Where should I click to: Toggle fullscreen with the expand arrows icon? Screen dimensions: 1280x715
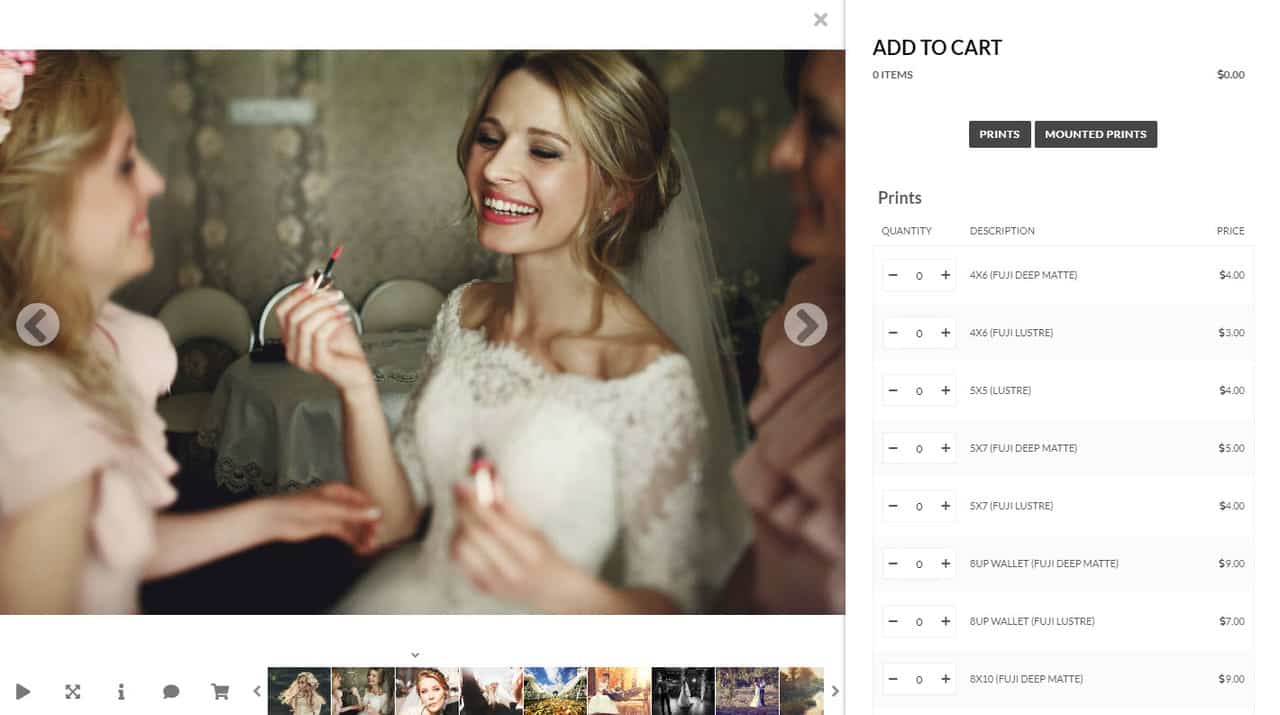(x=73, y=691)
